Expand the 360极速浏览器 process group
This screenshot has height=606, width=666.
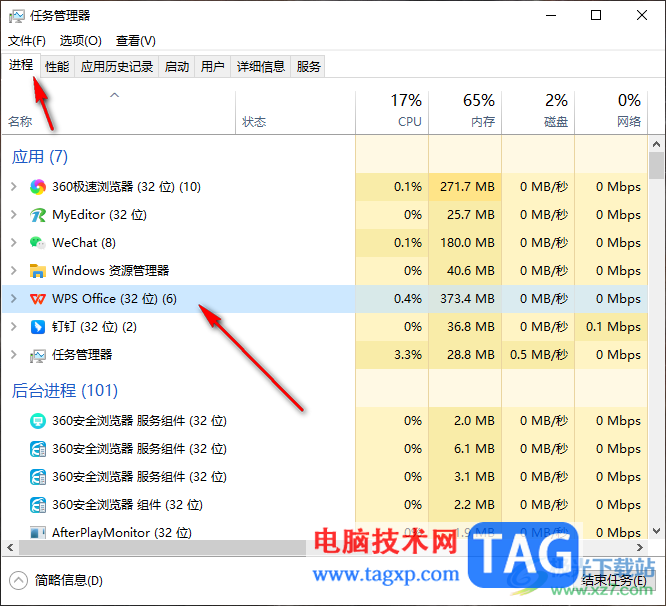(x=14, y=187)
